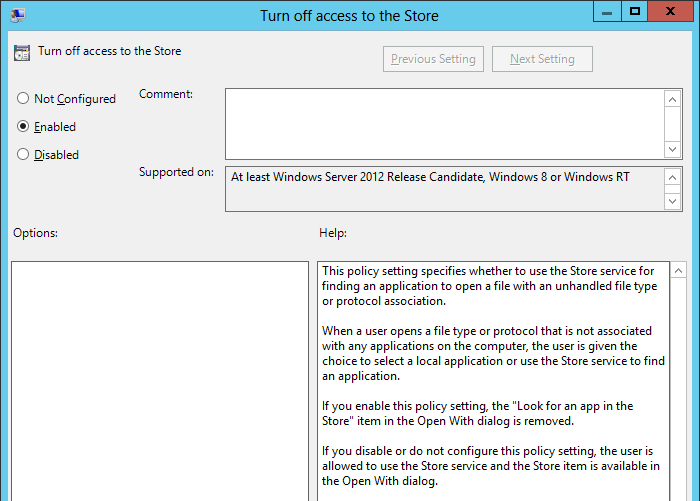700x501 pixels.
Task: Maximize the policy setting window
Action: (633, 12)
